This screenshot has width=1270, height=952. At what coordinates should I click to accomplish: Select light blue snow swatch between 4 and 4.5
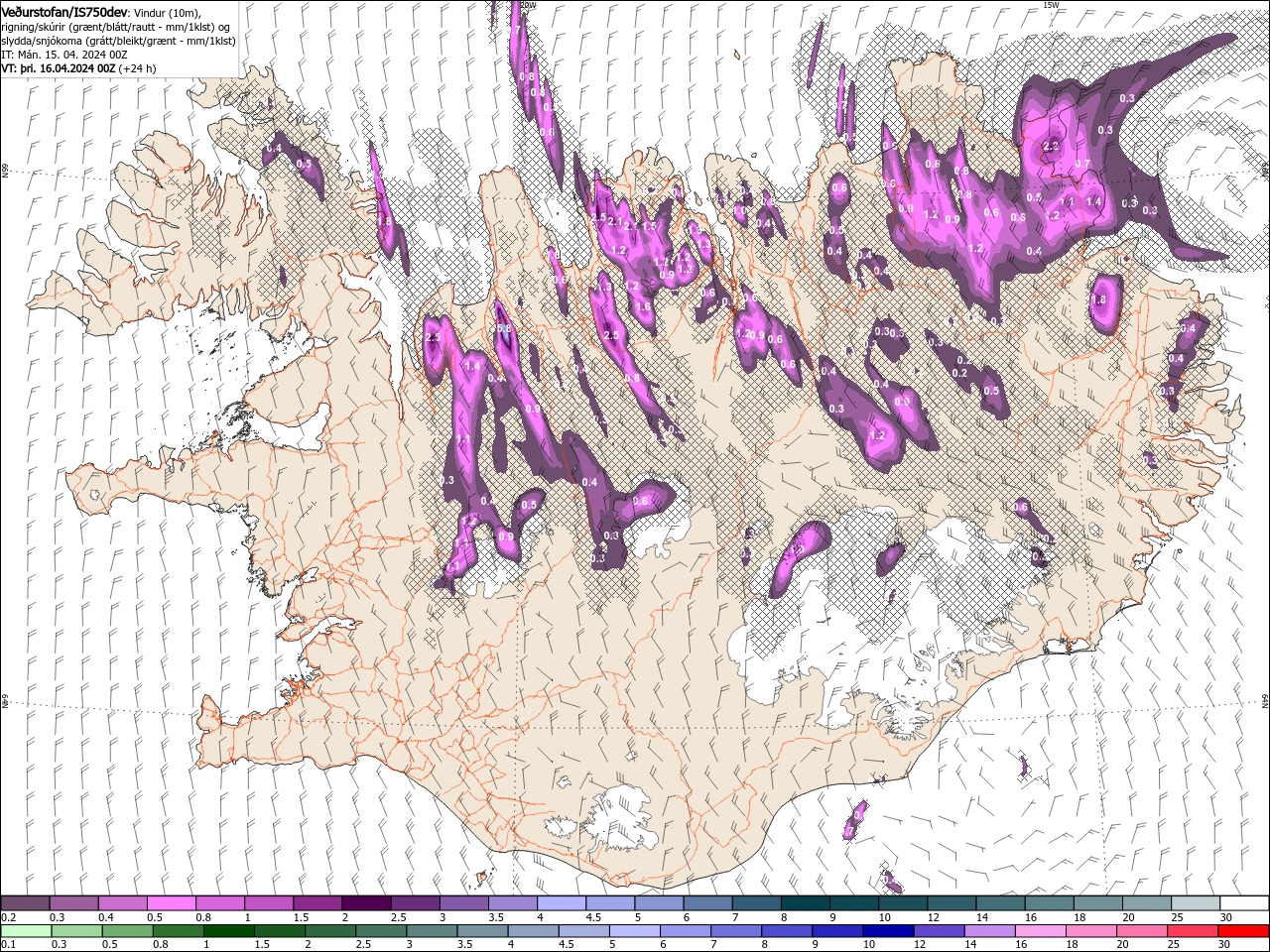tap(560, 903)
